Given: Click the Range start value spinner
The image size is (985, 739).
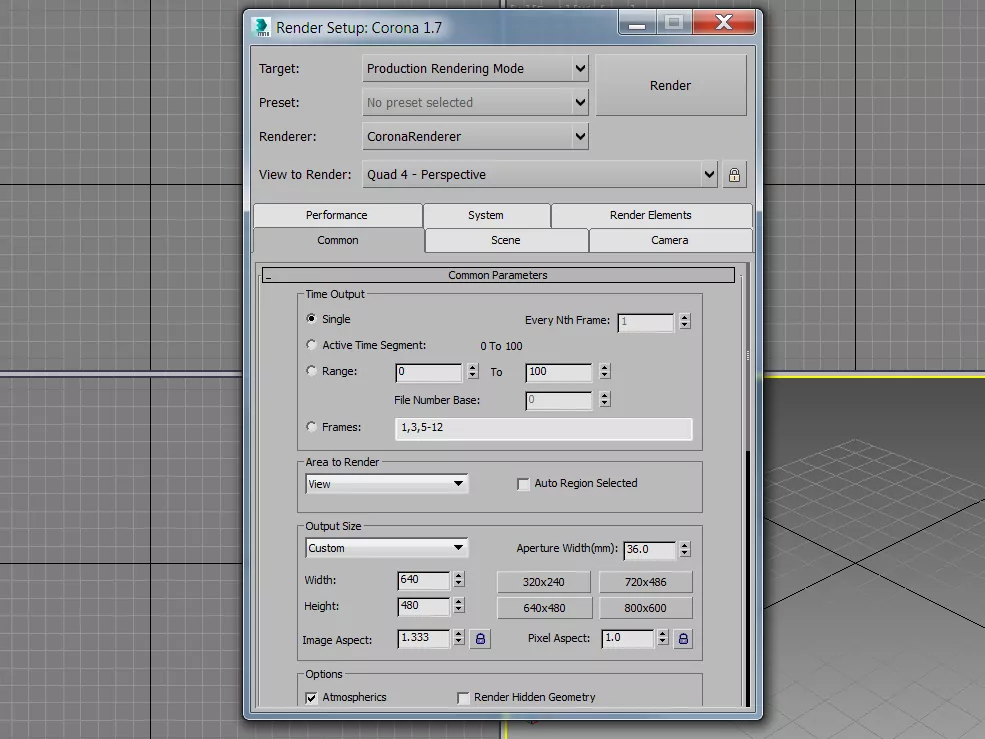Looking at the screenshot, I should 472,372.
